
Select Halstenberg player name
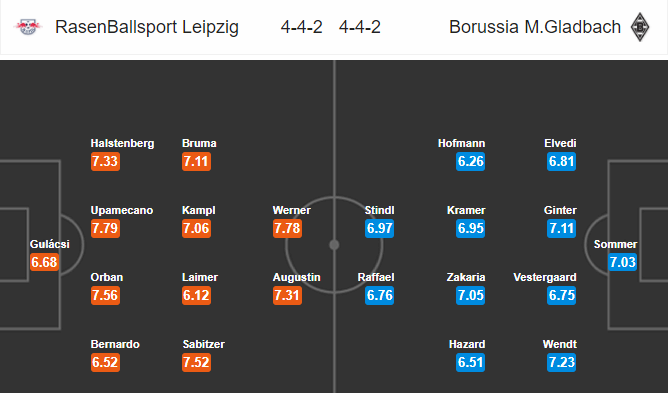pyautogui.click(x=122, y=143)
